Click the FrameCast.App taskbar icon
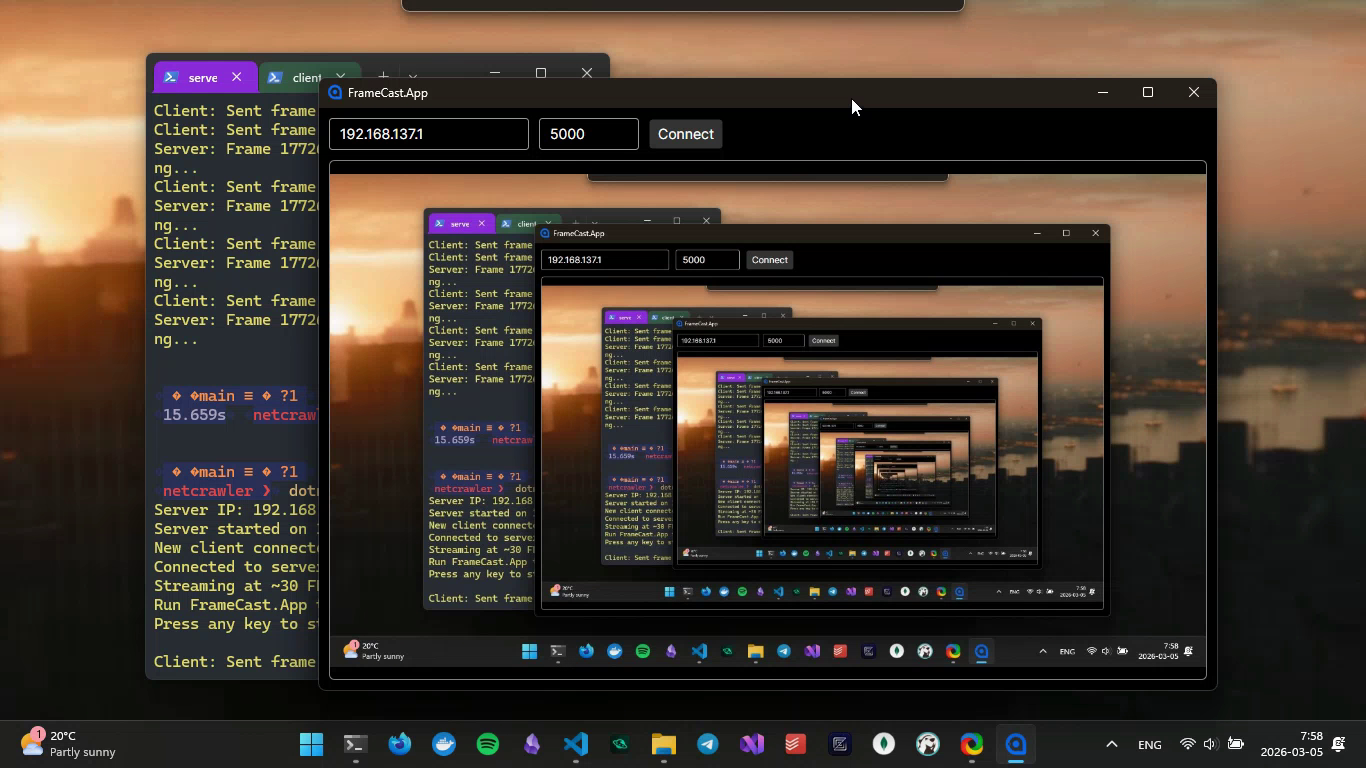This screenshot has height=768, width=1366. tap(1016, 744)
